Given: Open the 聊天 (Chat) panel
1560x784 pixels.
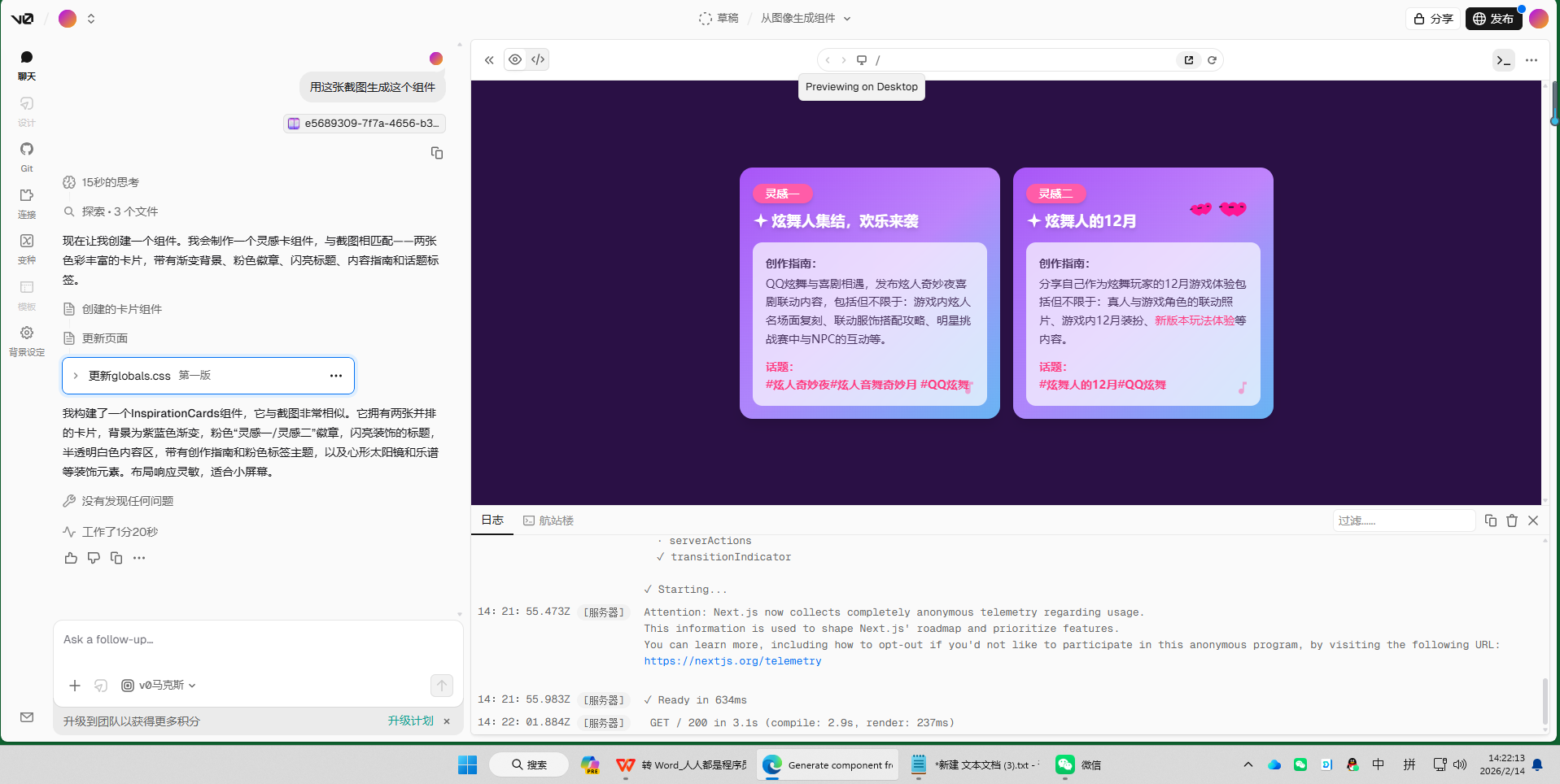Looking at the screenshot, I should point(26,65).
